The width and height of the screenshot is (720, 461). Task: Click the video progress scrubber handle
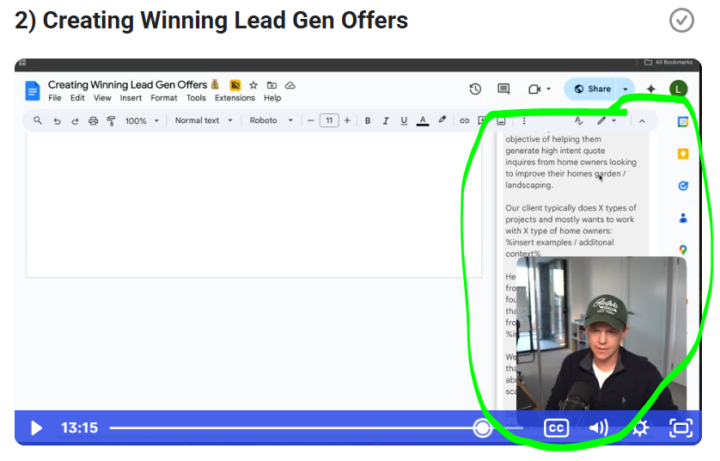(x=482, y=428)
